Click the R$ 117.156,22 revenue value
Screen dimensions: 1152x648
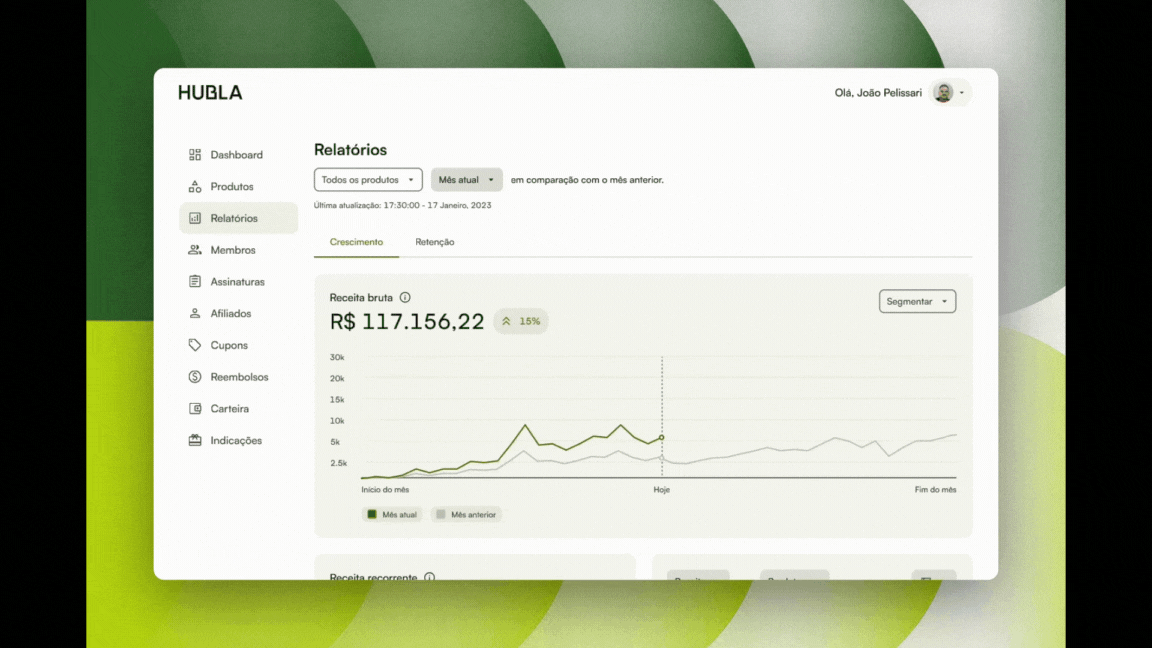point(407,321)
